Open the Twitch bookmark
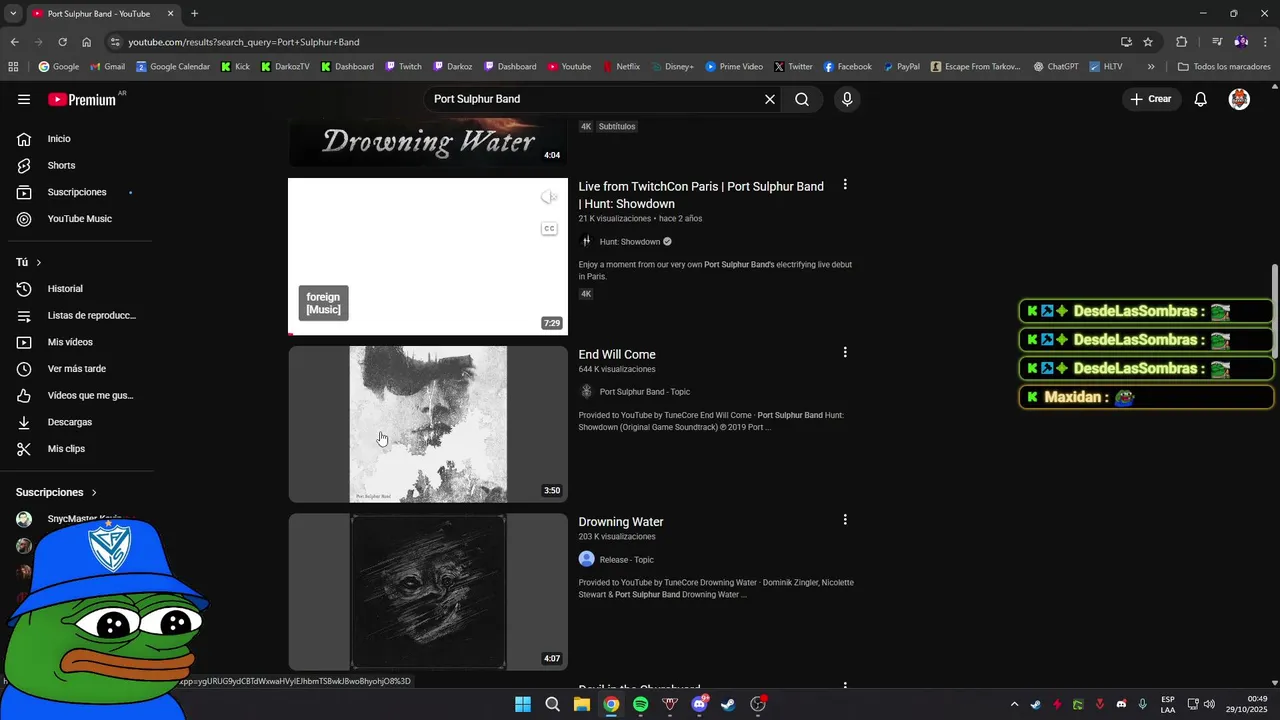This screenshot has width=1280, height=720. coord(403,67)
